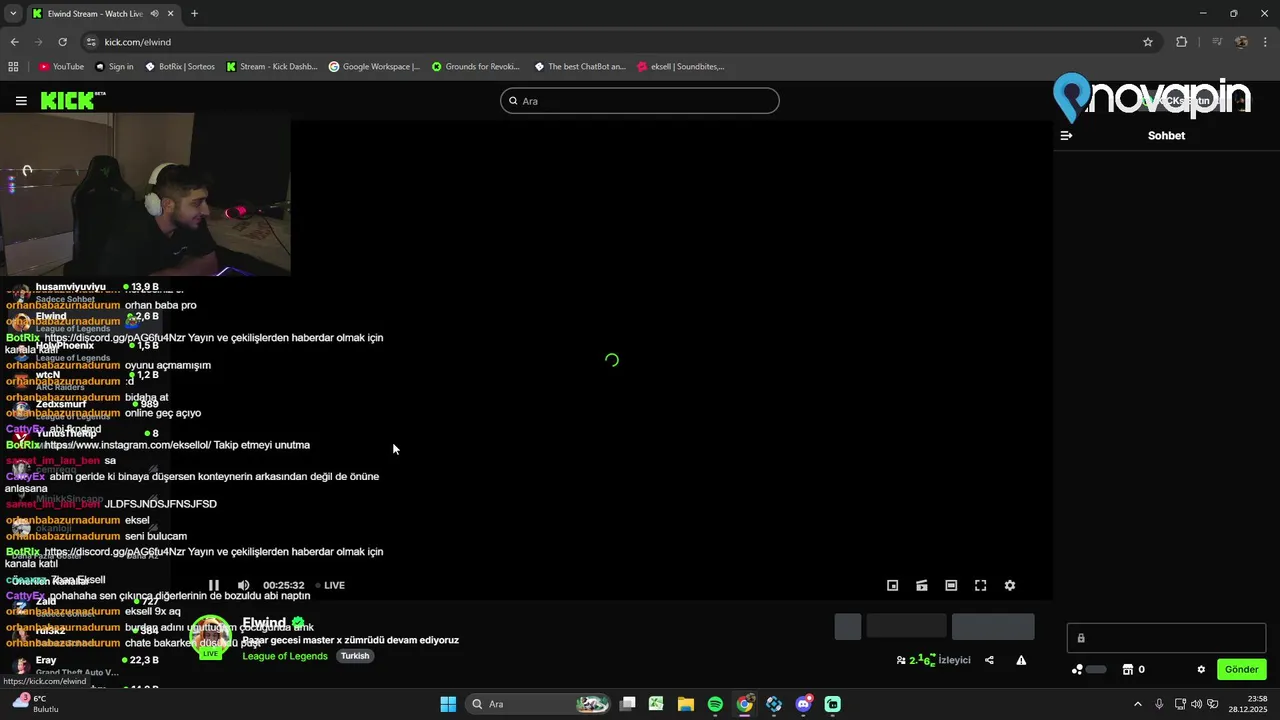The height and width of the screenshot is (720, 1280).
Task: Open player settings gear
Action: point(1010,586)
